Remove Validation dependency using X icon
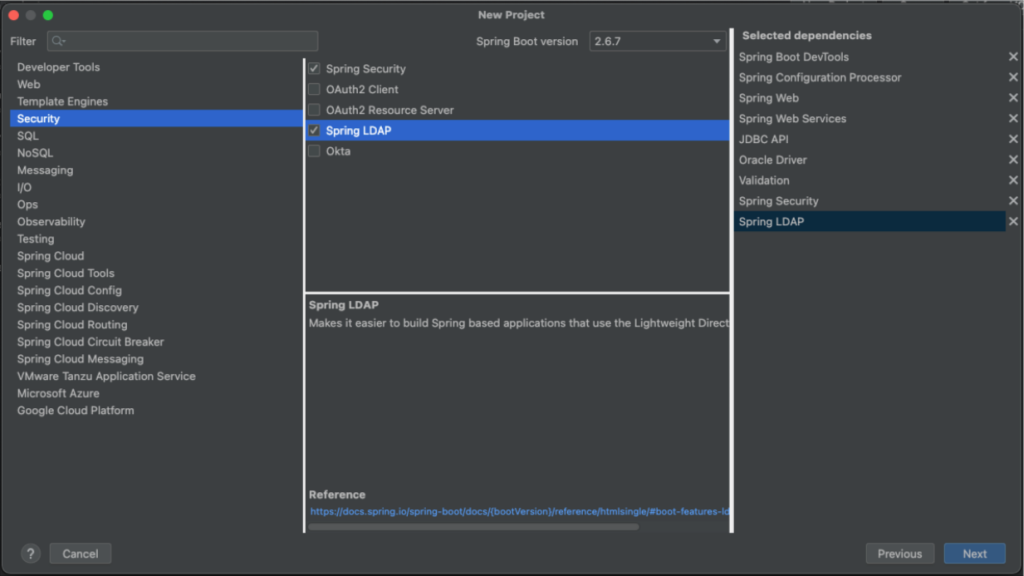Viewport: 1024px width, 576px height. pyautogui.click(x=1013, y=180)
